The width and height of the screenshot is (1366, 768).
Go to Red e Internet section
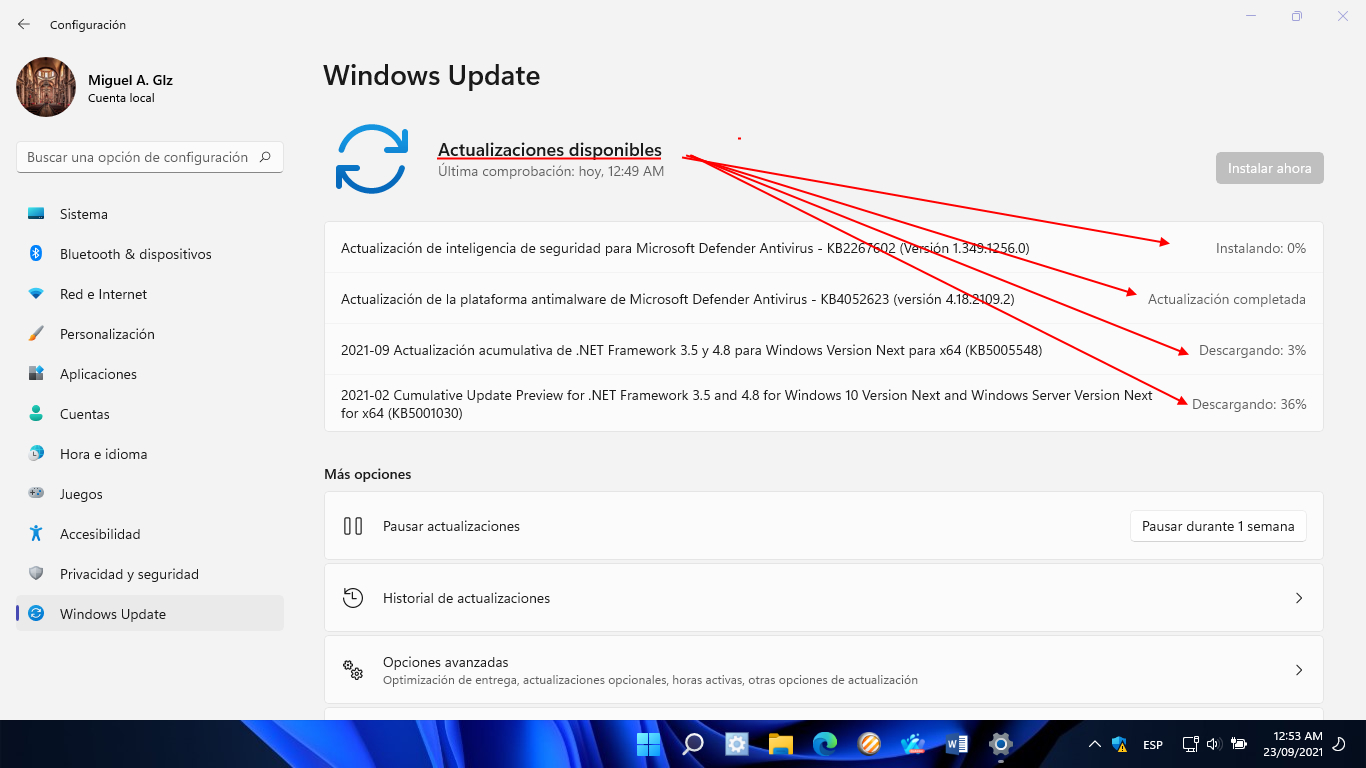click(150, 294)
